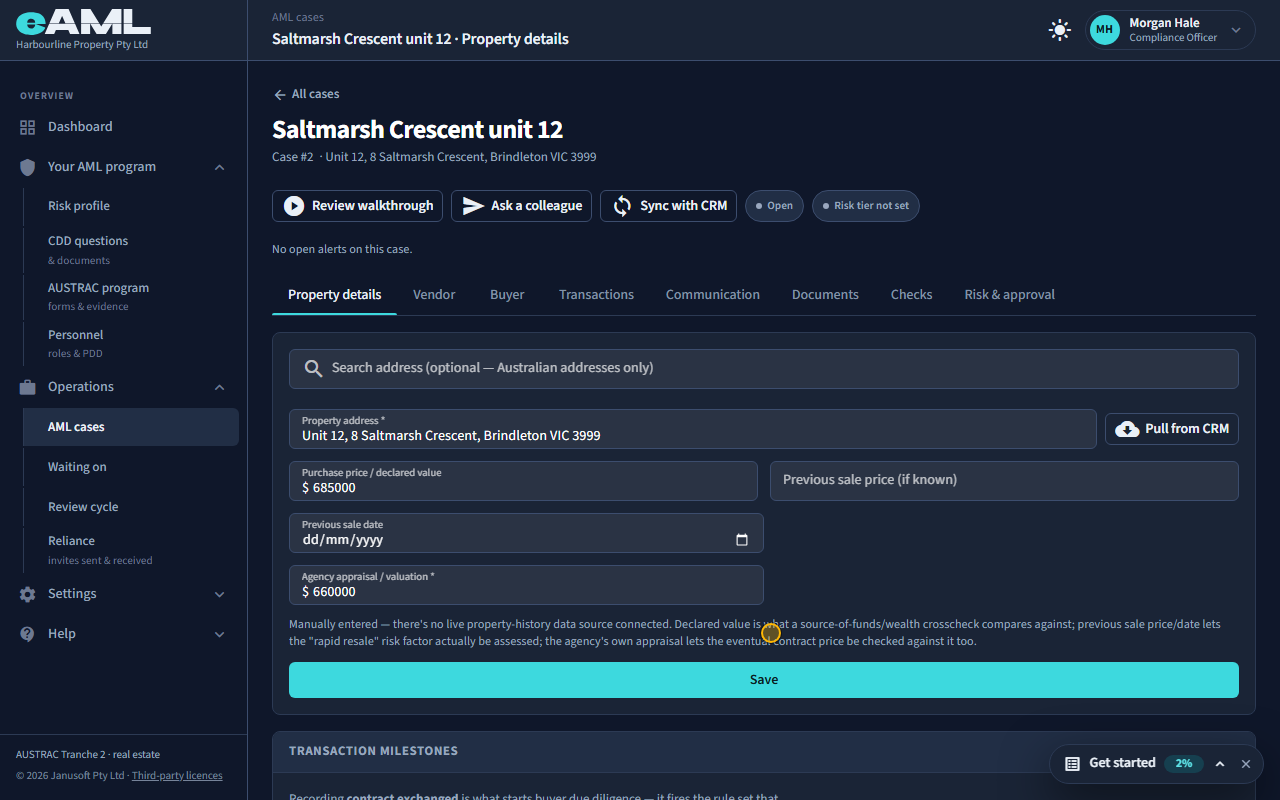Click the Operations briefcase icon
Viewport: 1280px width, 800px height.
27,387
